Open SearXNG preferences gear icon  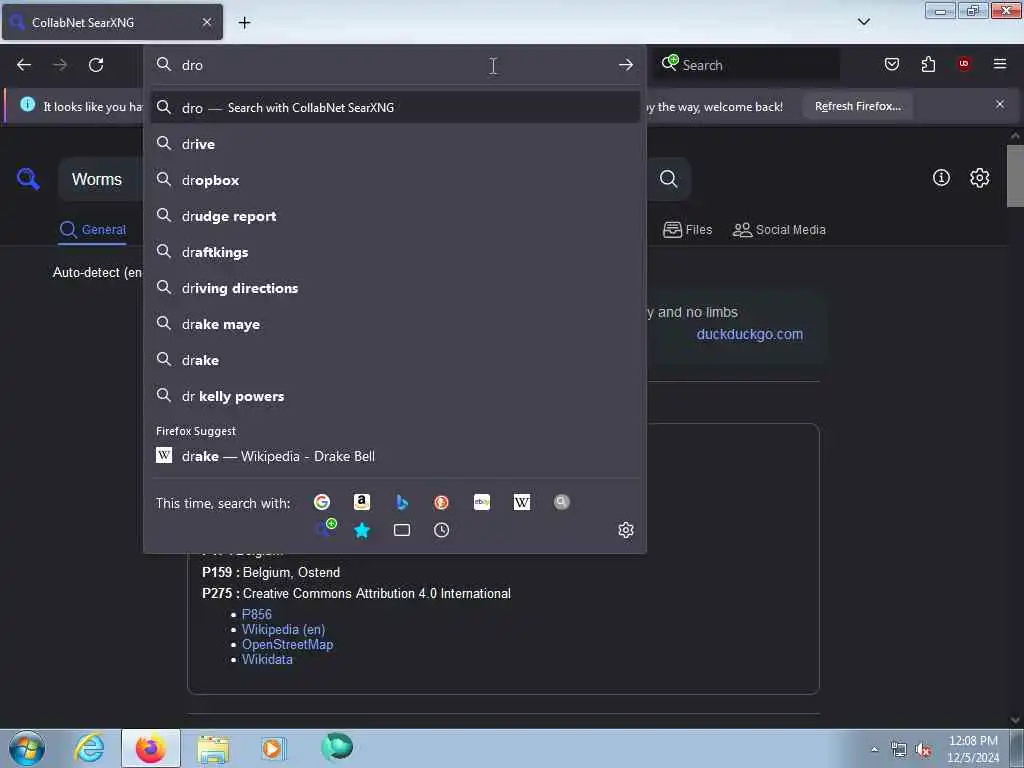coord(980,178)
